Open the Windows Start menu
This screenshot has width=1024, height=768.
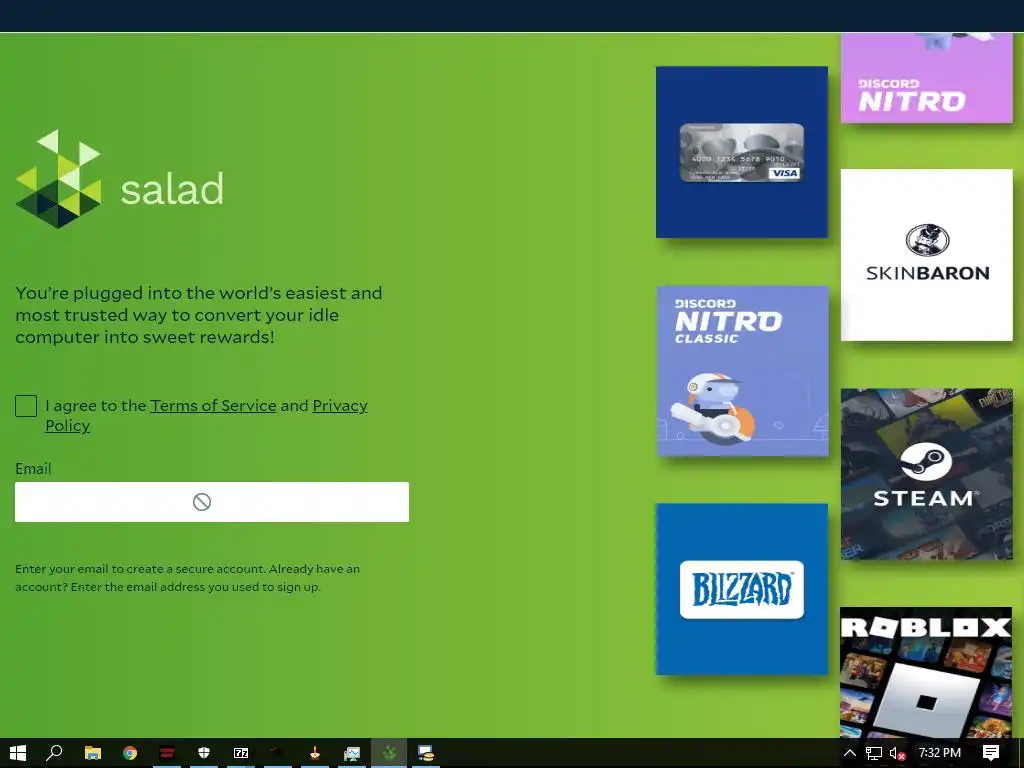pos(18,753)
